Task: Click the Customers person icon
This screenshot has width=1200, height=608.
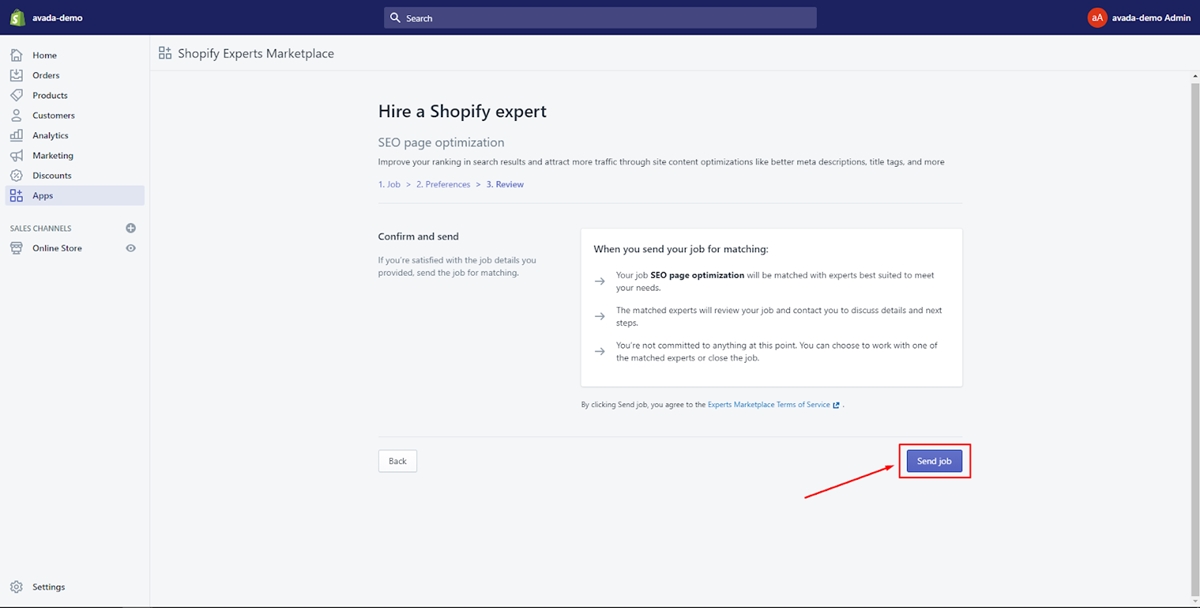Action: point(16,115)
